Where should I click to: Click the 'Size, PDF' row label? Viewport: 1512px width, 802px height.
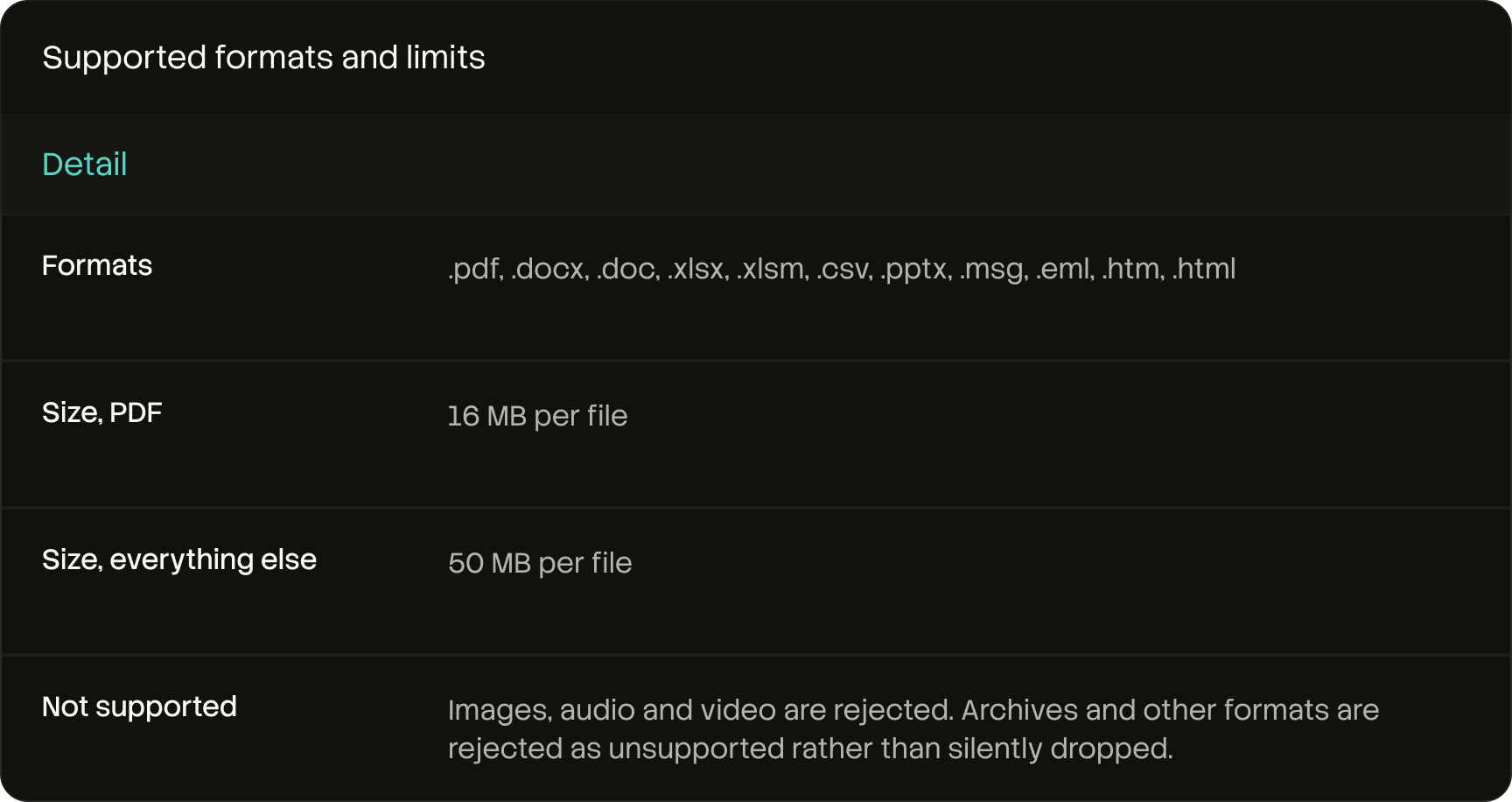102,412
